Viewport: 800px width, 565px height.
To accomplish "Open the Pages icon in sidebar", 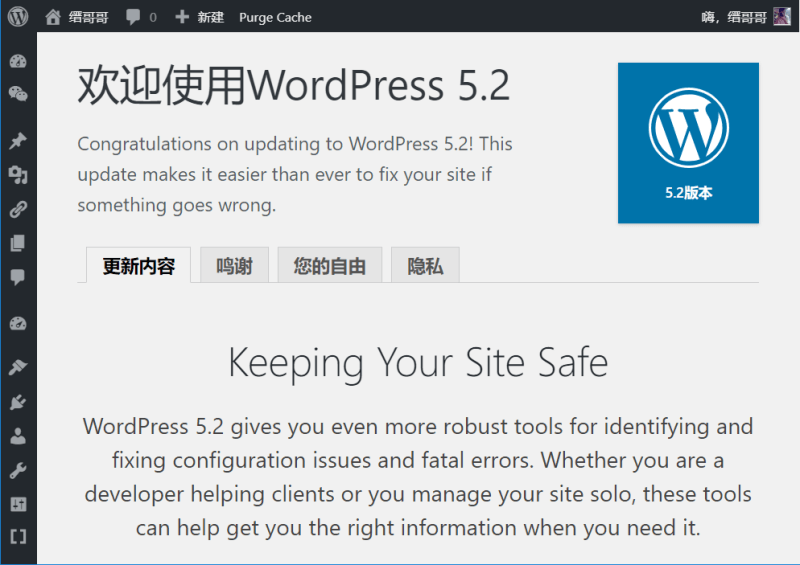I will (17, 244).
